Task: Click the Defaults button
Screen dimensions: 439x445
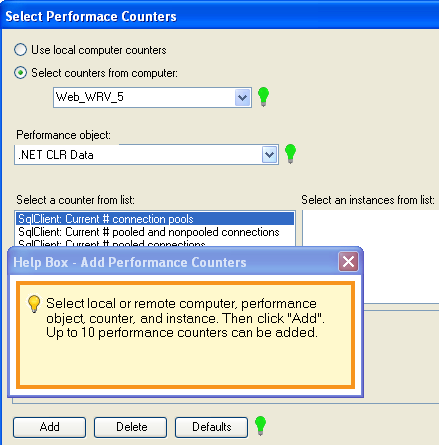Action: coord(212,427)
